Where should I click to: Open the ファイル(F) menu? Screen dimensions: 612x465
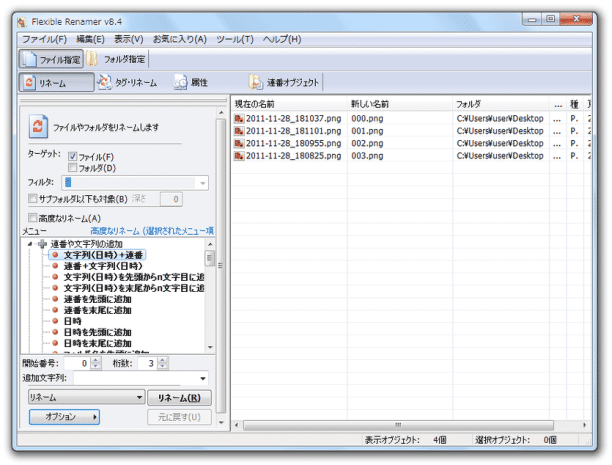[44, 39]
